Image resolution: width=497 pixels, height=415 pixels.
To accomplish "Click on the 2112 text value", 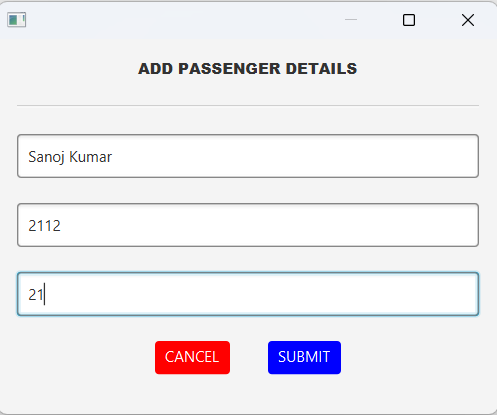I will pyautogui.click(x=45, y=226).
